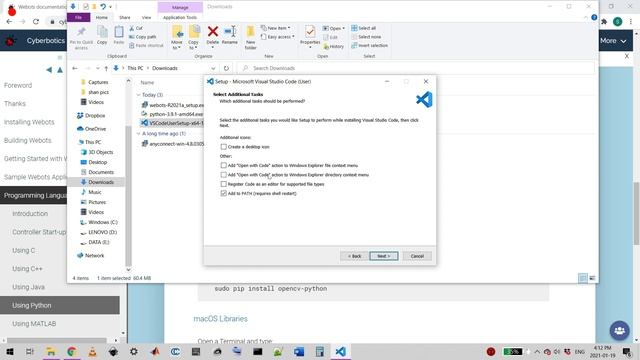Click Cut in Clipboard group

coord(136,28)
